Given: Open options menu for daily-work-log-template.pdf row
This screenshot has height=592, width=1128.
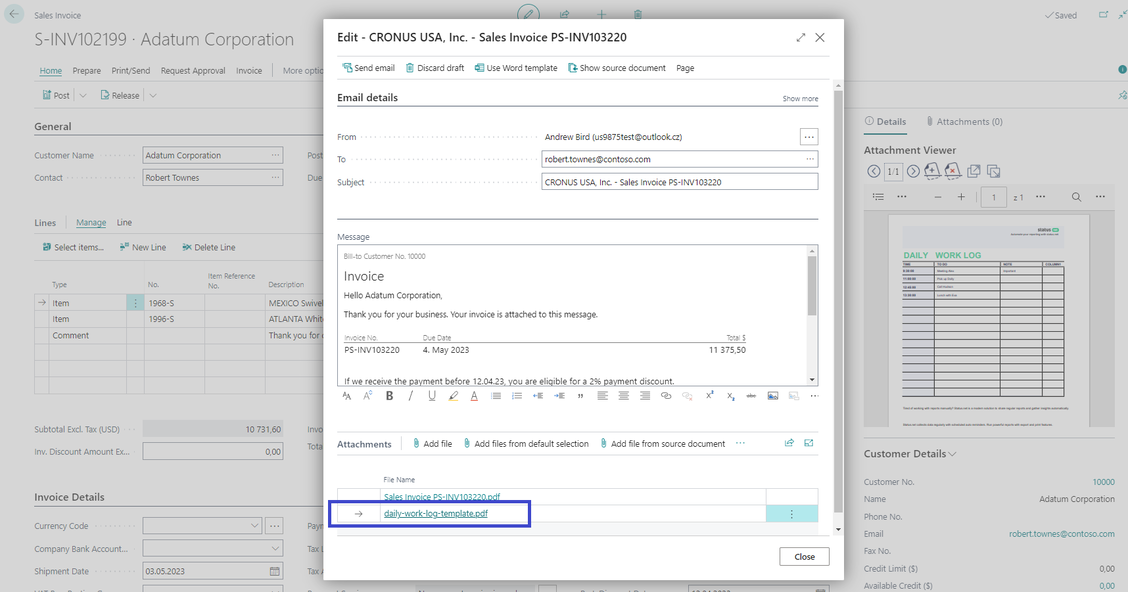Looking at the screenshot, I should tap(791, 514).
